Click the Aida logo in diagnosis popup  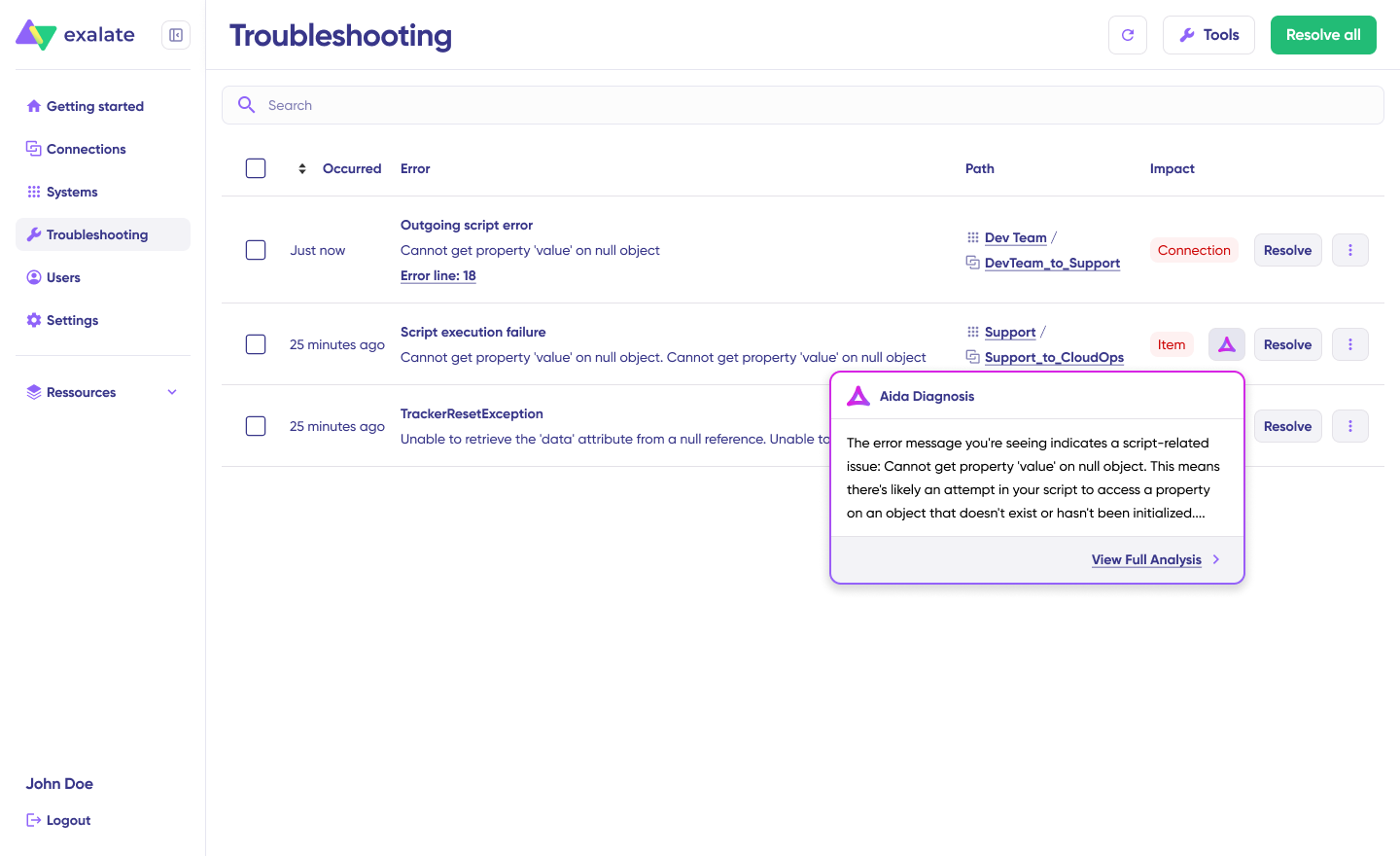858,396
